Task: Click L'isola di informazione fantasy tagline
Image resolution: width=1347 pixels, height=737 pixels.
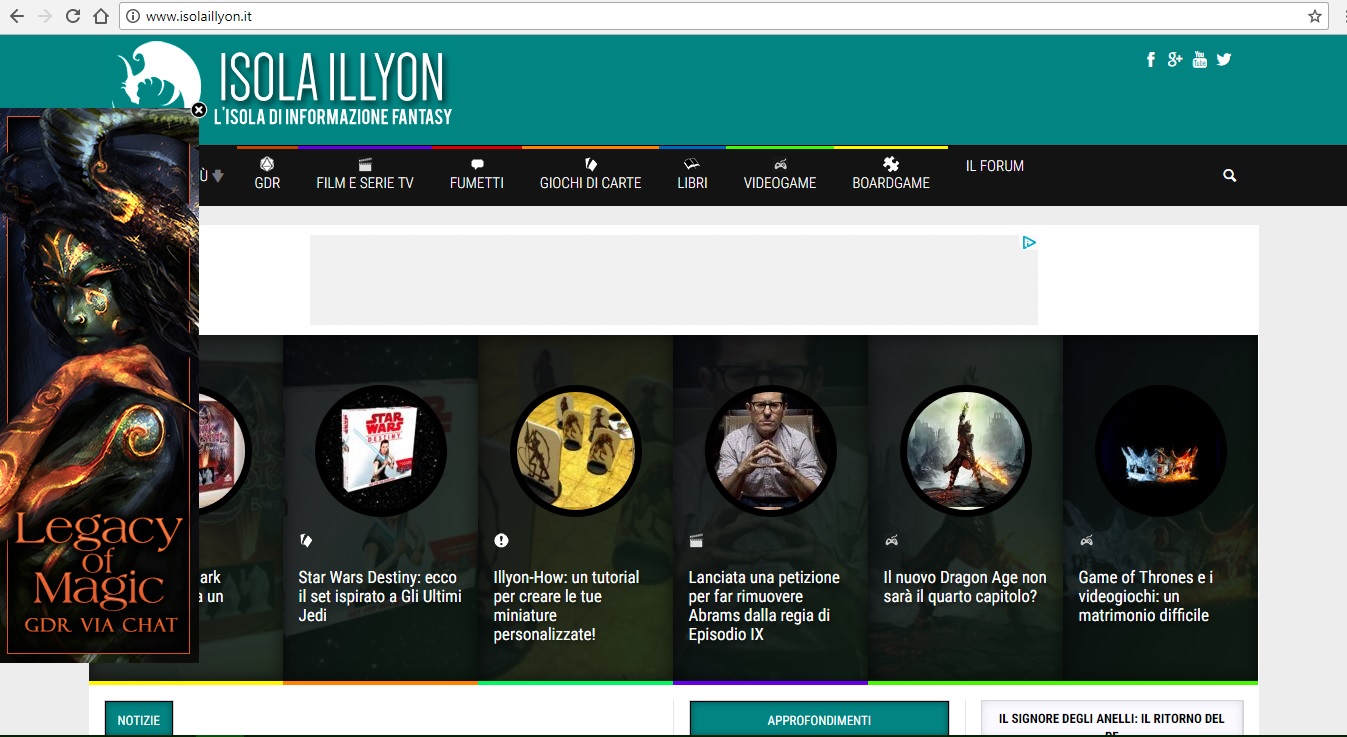Action: 333,117
